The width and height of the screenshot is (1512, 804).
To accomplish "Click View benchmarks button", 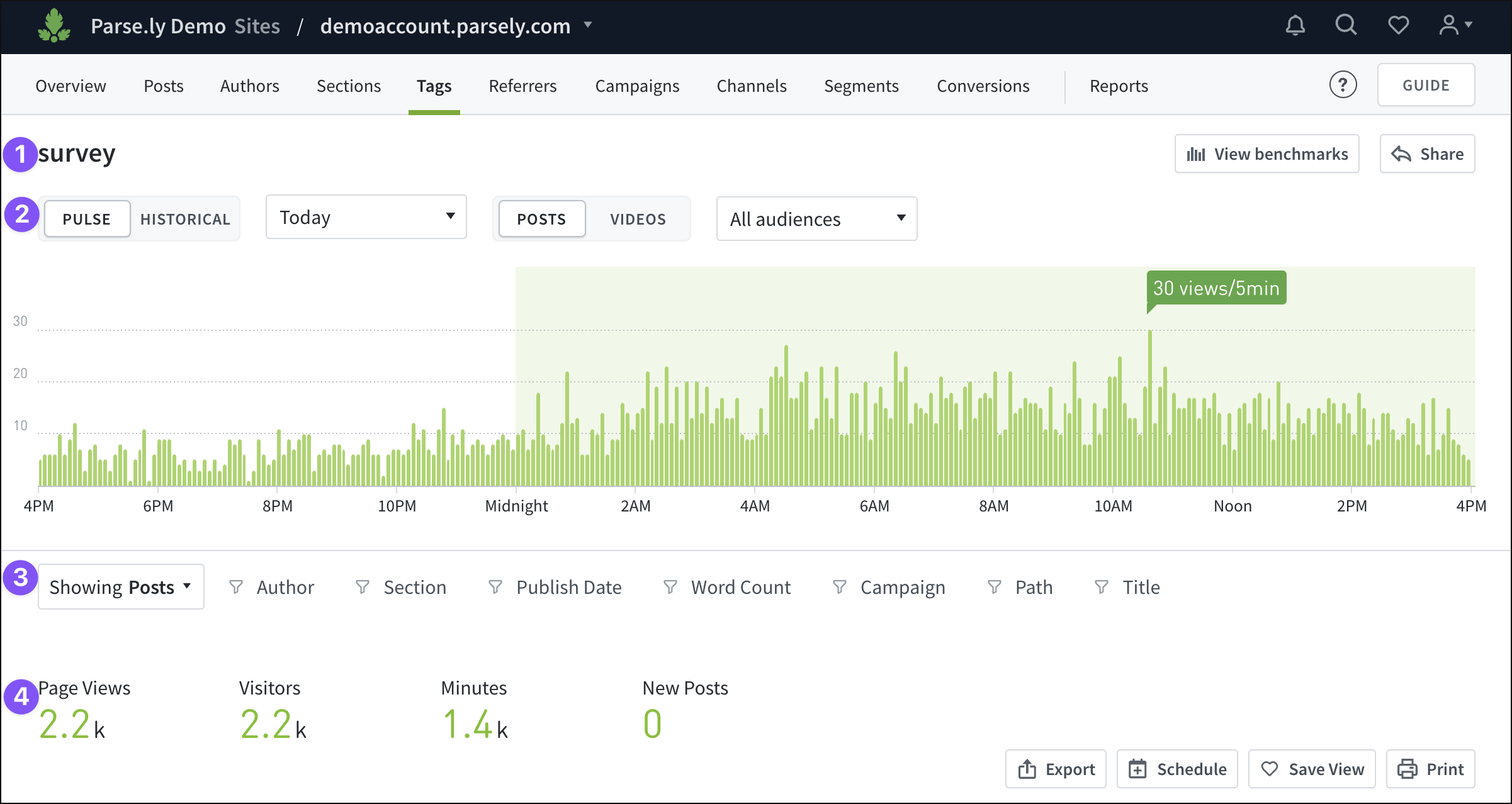I will 1267,154.
